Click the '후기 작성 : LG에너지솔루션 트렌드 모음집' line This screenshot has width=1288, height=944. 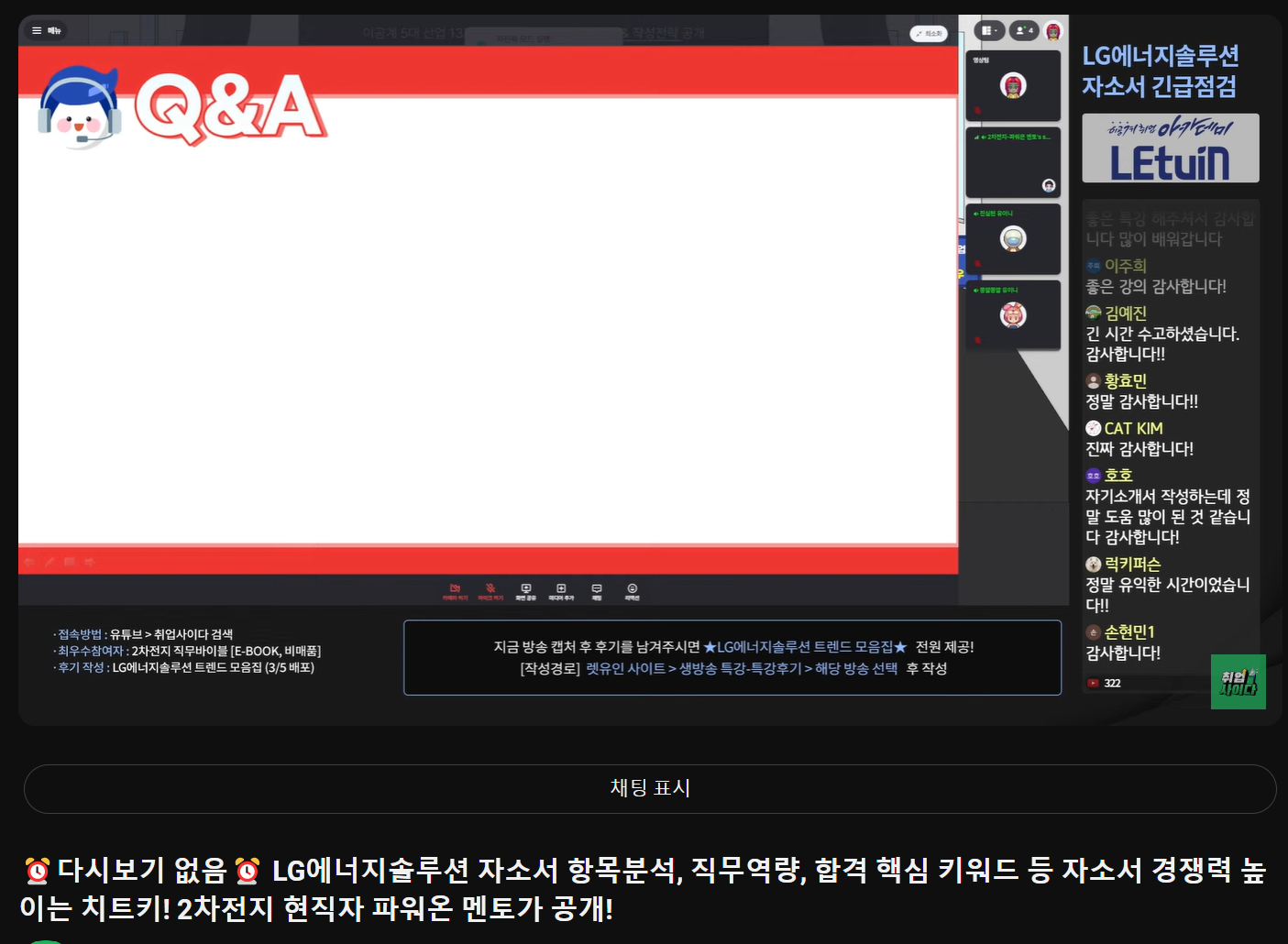click(183, 667)
